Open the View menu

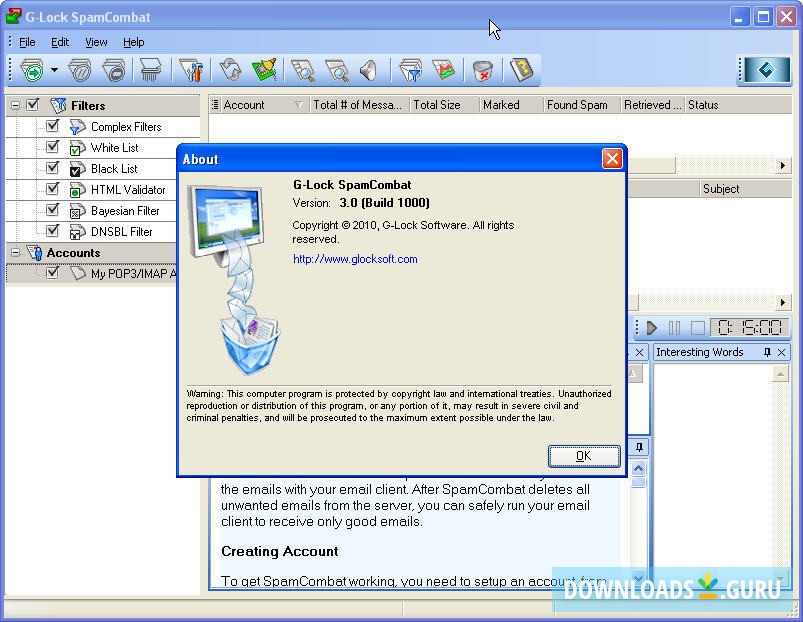96,42
